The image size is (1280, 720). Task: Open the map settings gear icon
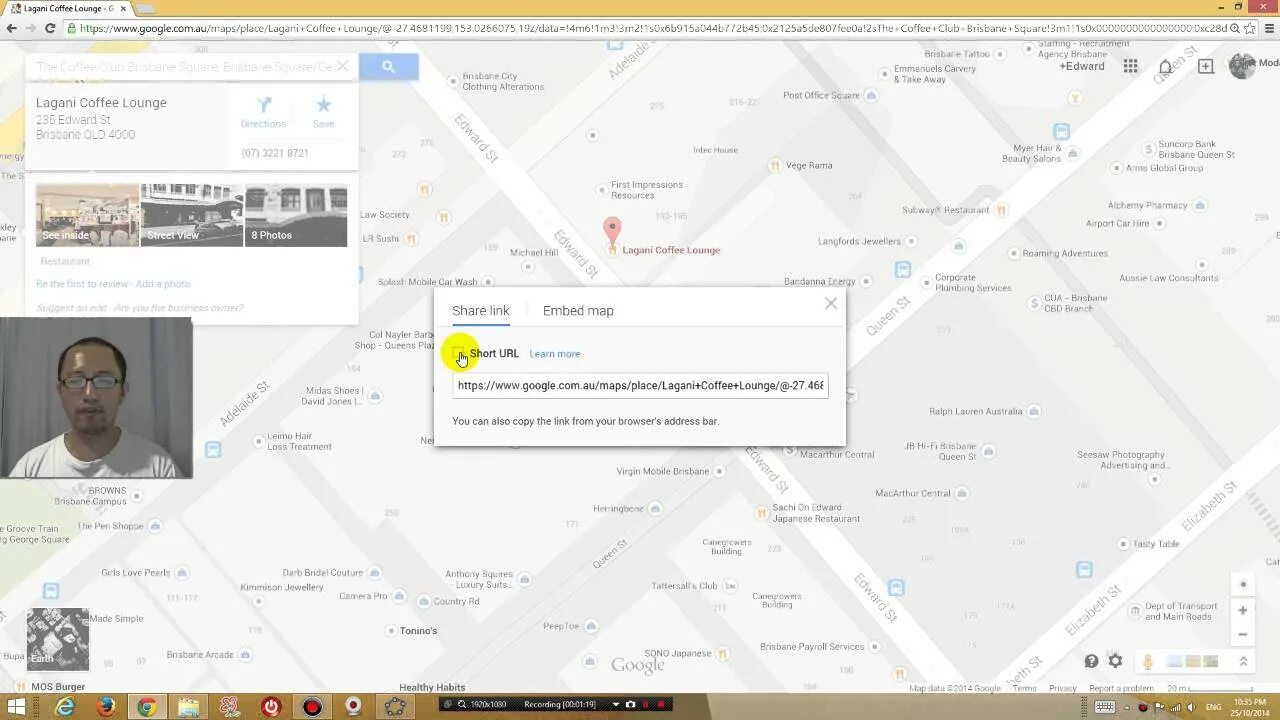1114,661
